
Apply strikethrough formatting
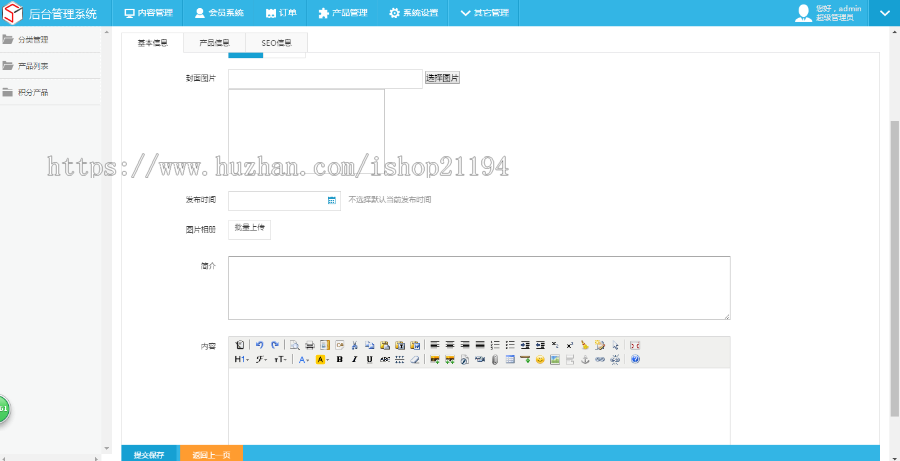coord(385,359)
